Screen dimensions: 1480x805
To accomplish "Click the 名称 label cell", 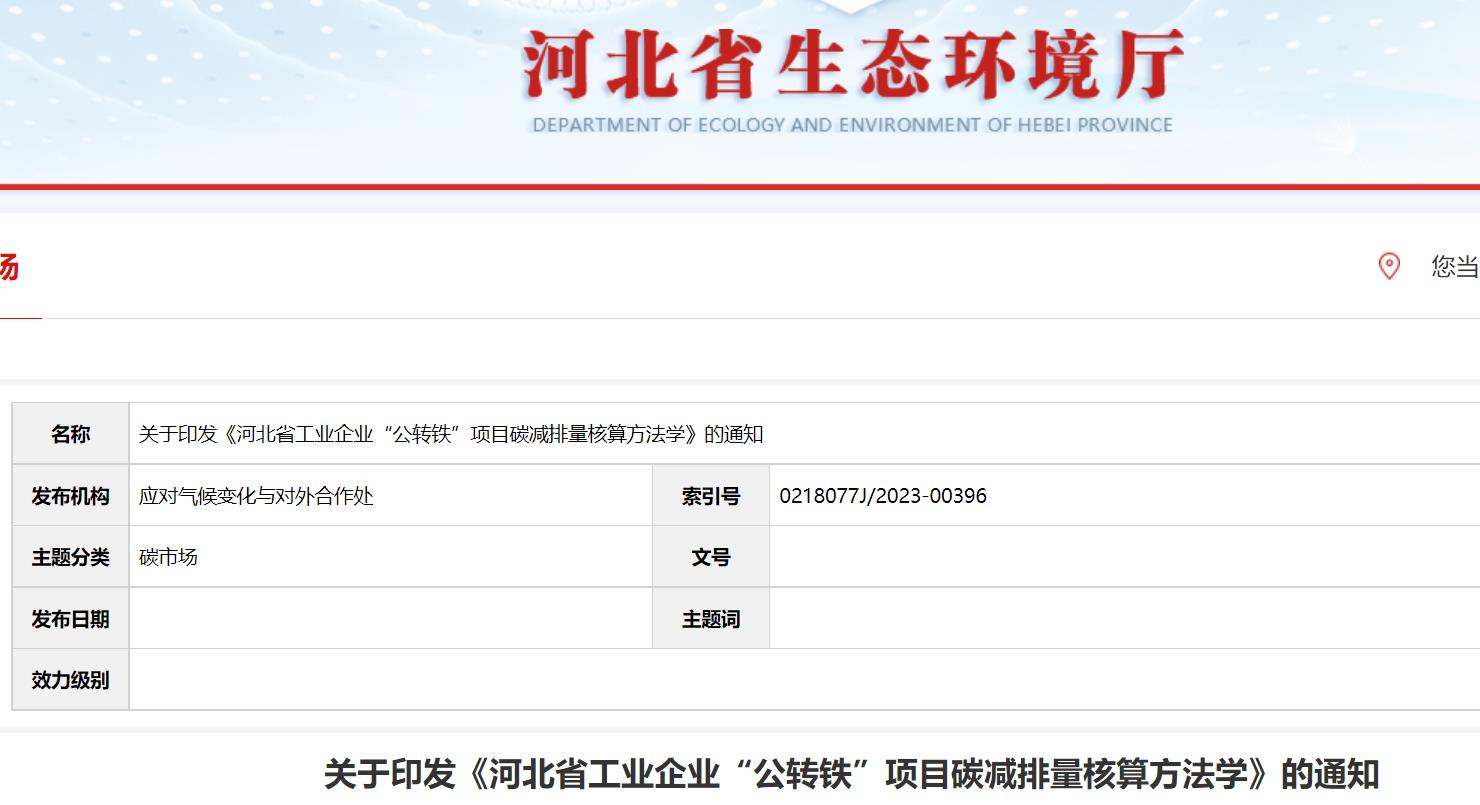I will 71,434.
